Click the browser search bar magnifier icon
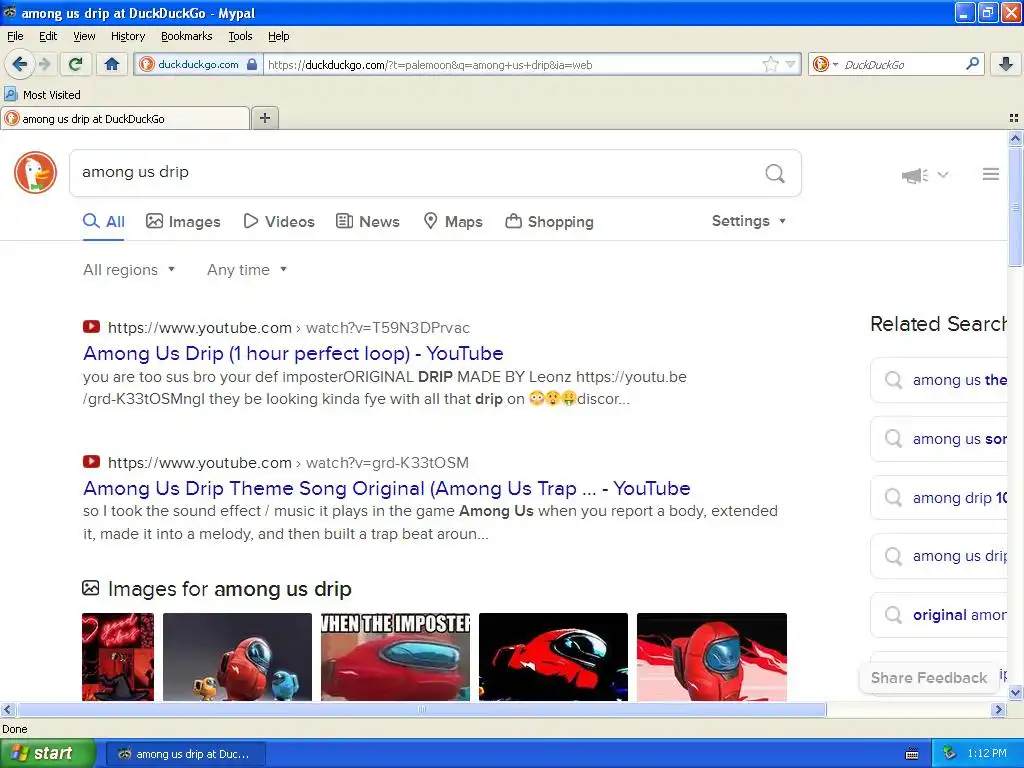Image resolution: width=1024 pixels, height=768 pixels. 972,64
